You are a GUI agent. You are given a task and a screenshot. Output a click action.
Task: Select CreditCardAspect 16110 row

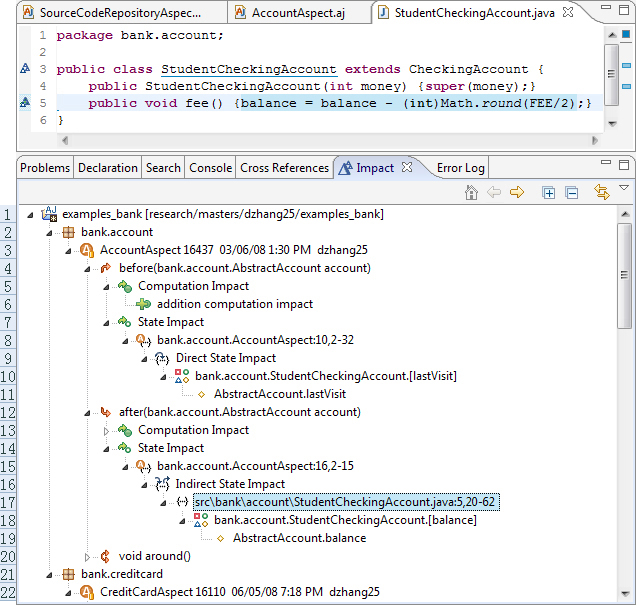tap(240, 592)
